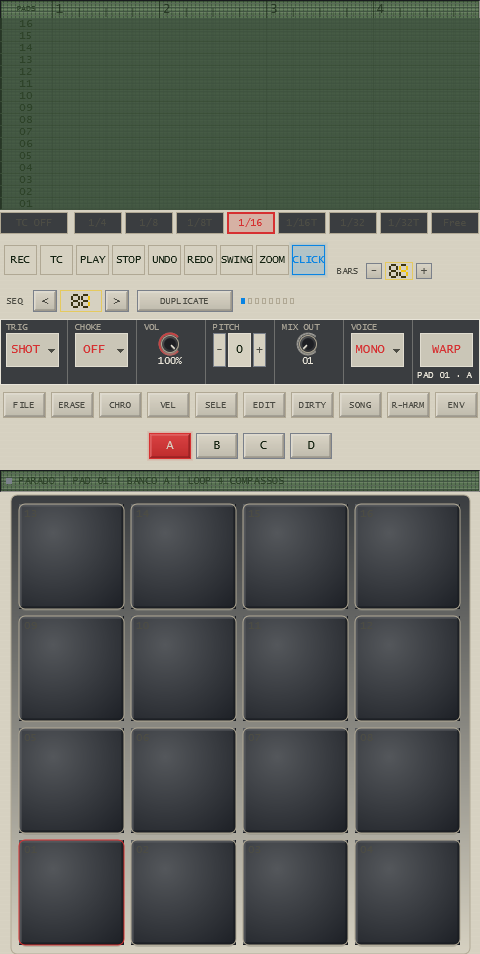Image resolution: width=480 pixels, height=954 pixels.
Task: Toggle SWING on the sequencer
Action: [x=236, y=260]
